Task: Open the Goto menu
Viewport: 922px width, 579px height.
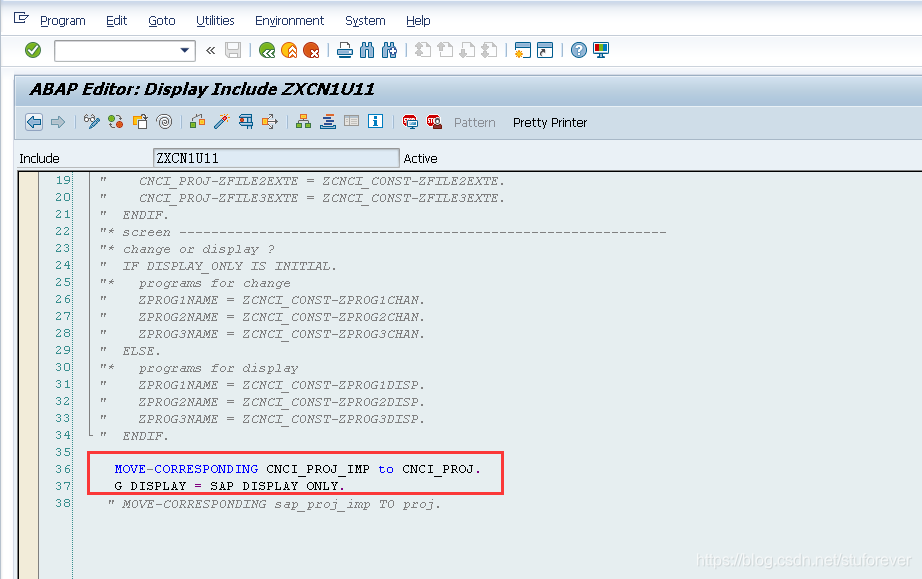Action: pos(162,21)
